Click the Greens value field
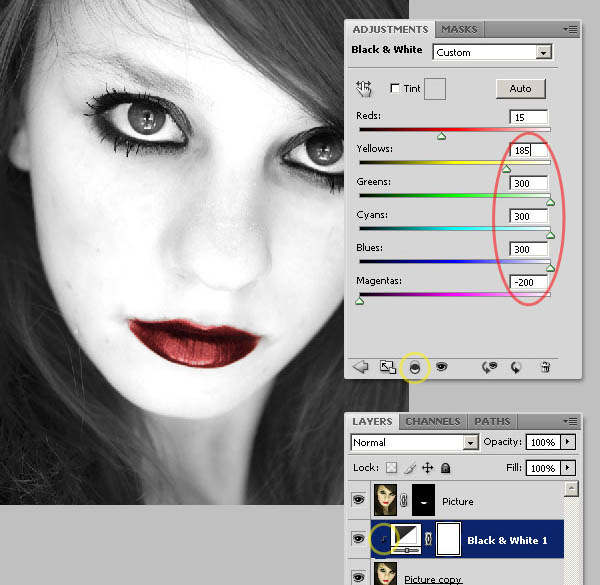The image size is (600, 585). point(529,183)
